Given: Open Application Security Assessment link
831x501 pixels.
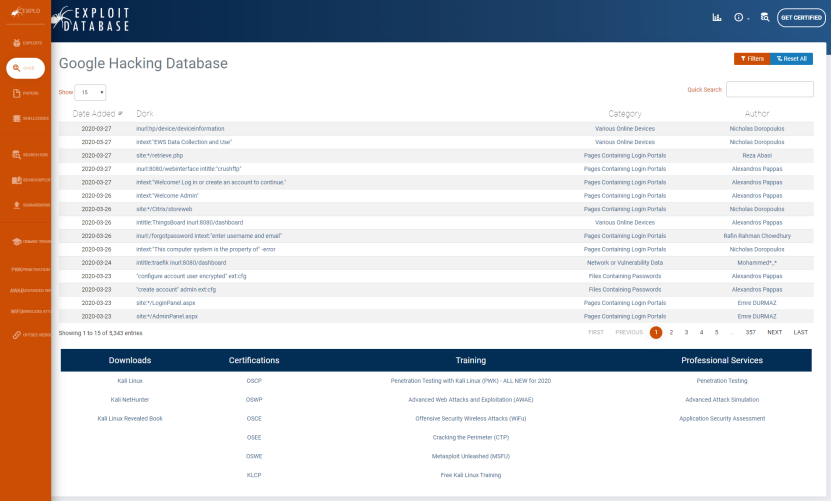Looking at the screenshot, I should click(x=722, y=419).
